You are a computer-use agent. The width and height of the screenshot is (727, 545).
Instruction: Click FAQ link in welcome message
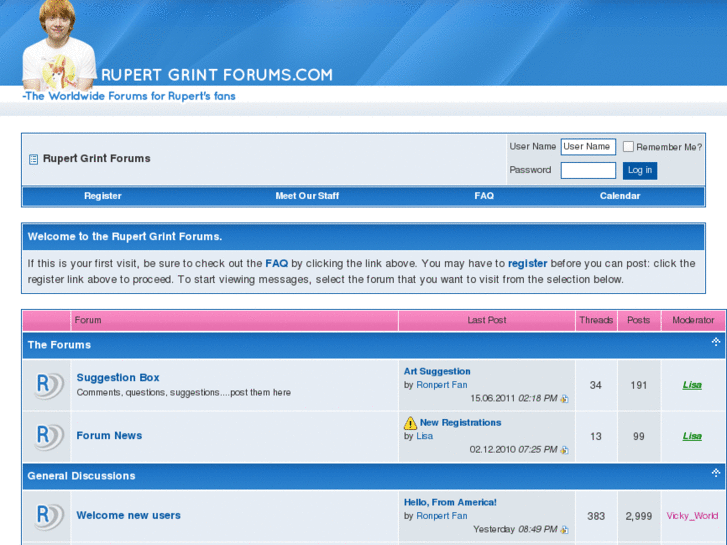[276, 263]
